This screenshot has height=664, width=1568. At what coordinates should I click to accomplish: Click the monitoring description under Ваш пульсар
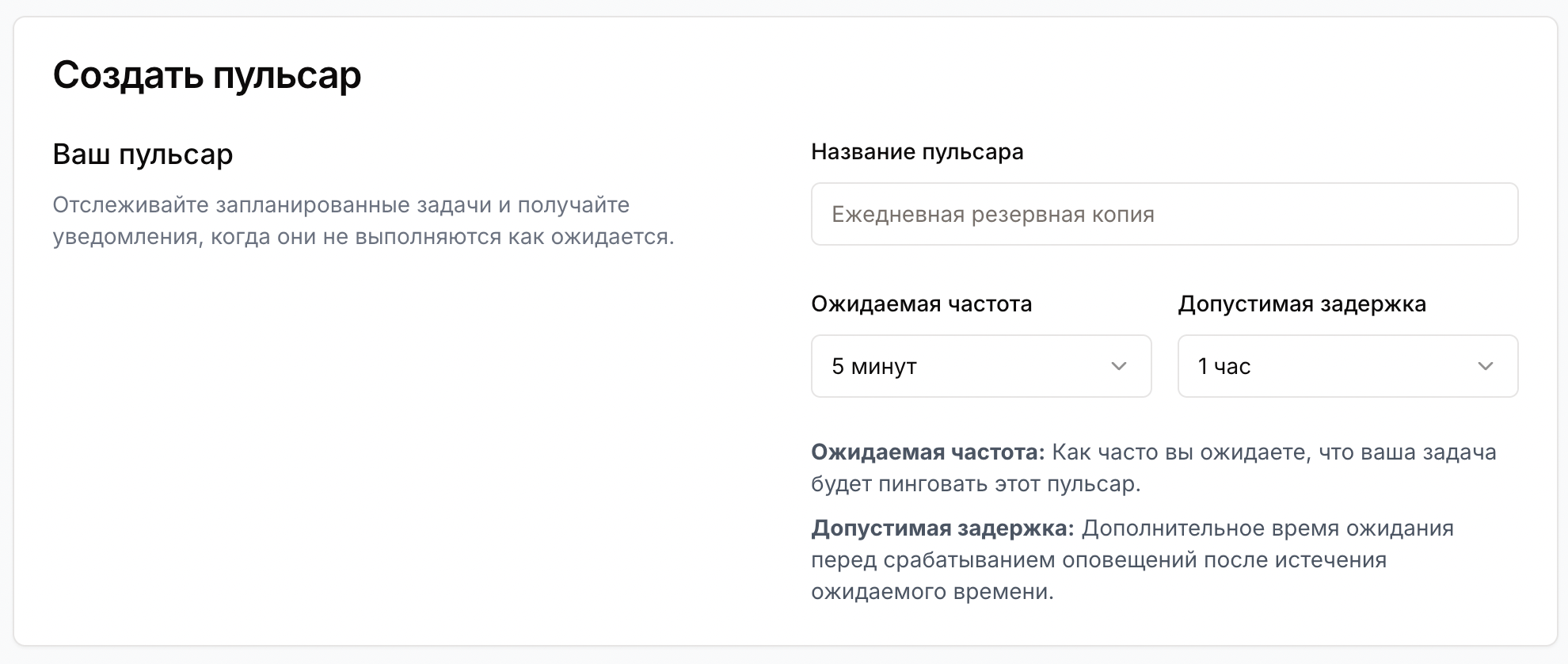[363, 221]
